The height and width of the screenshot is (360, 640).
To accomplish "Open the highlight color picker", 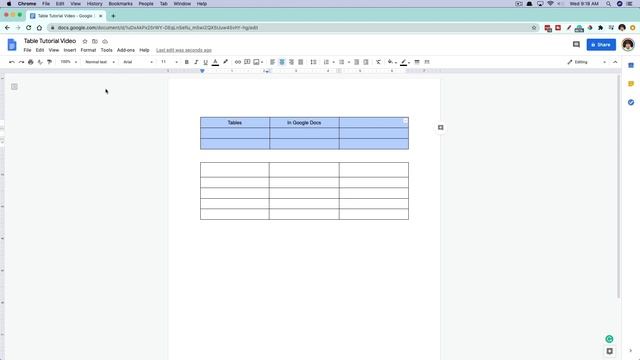I will click(x=225, y=62).
